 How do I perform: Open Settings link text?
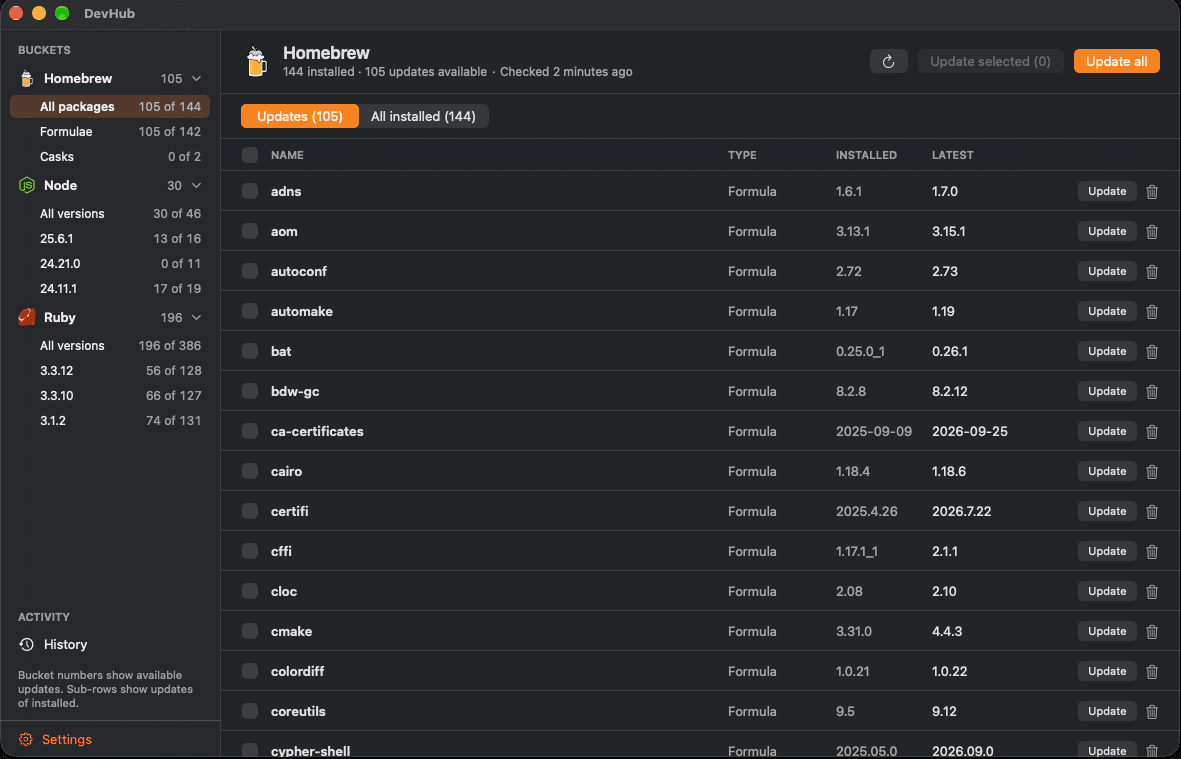click(x=67, y=739)
